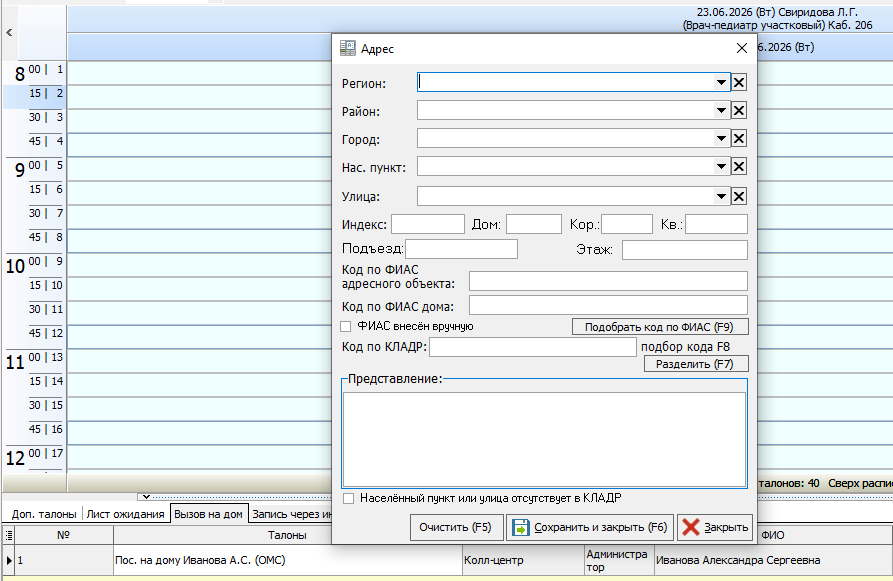
Task: Click Сохранить и закрыть (F6) button
Action: (x=590, y=527)
